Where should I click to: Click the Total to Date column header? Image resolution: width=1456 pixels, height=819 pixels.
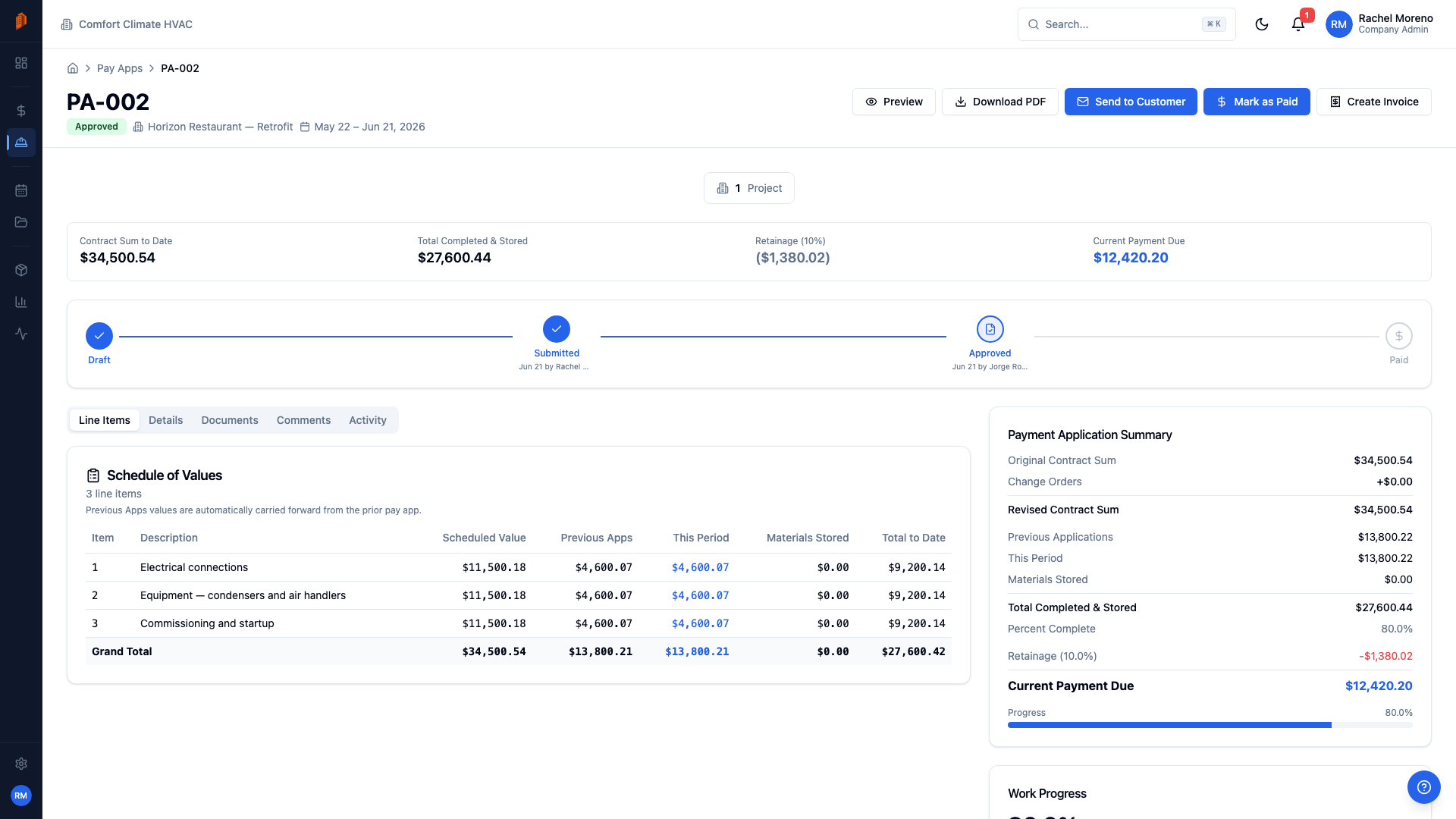tap(913, 538)
